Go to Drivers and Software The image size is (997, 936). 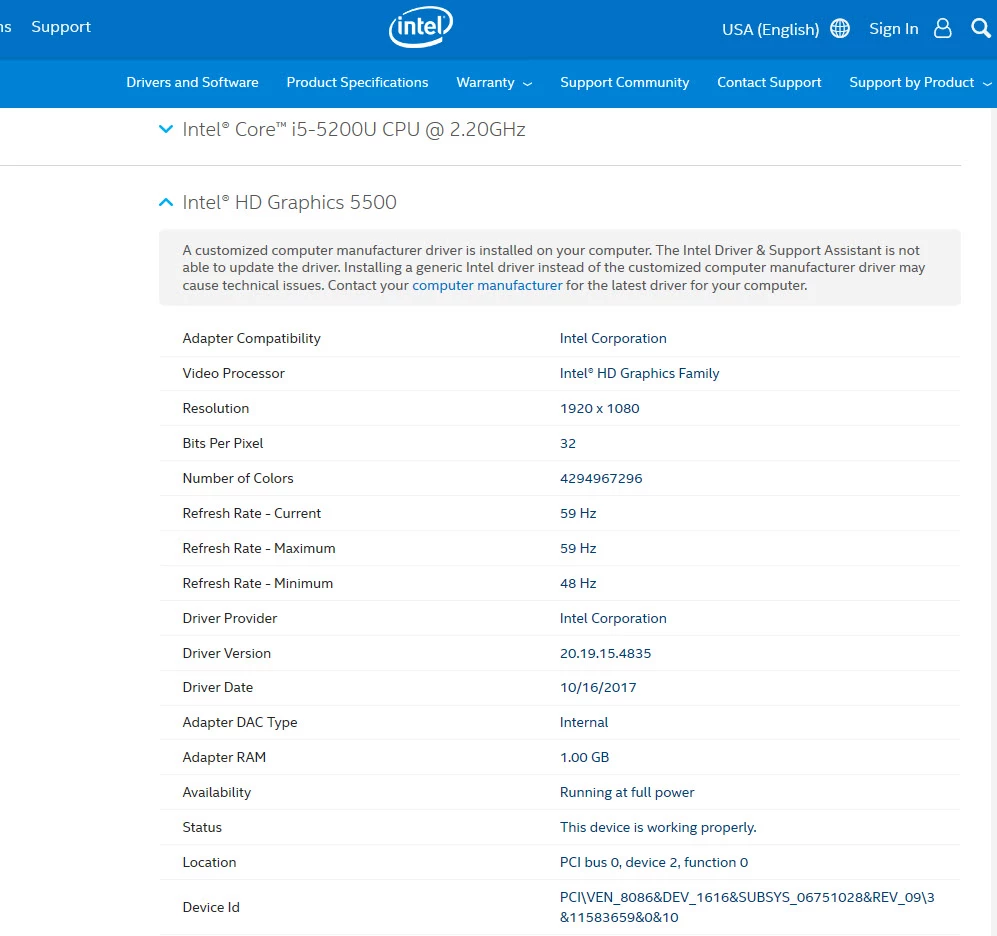coord(192,83)
